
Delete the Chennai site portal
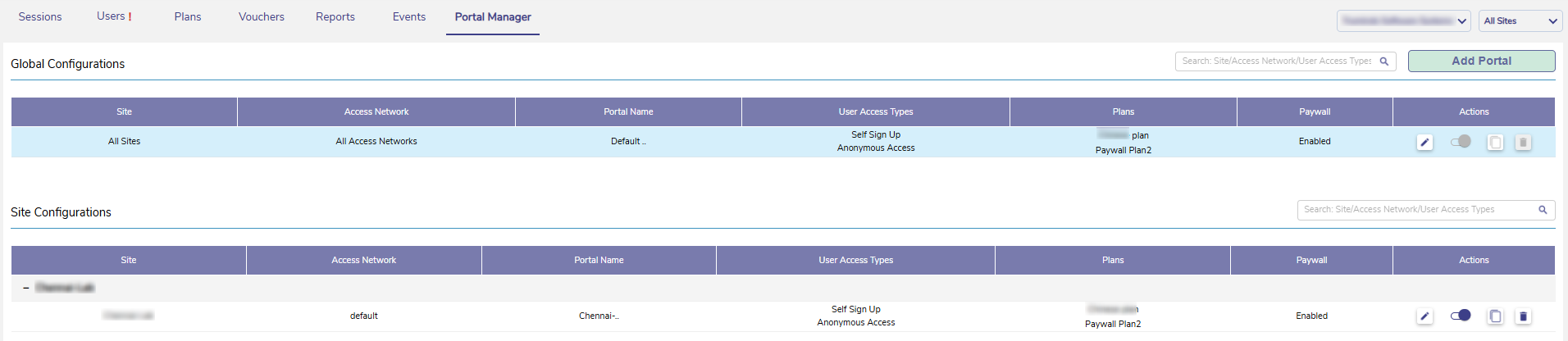(1523, 316)
